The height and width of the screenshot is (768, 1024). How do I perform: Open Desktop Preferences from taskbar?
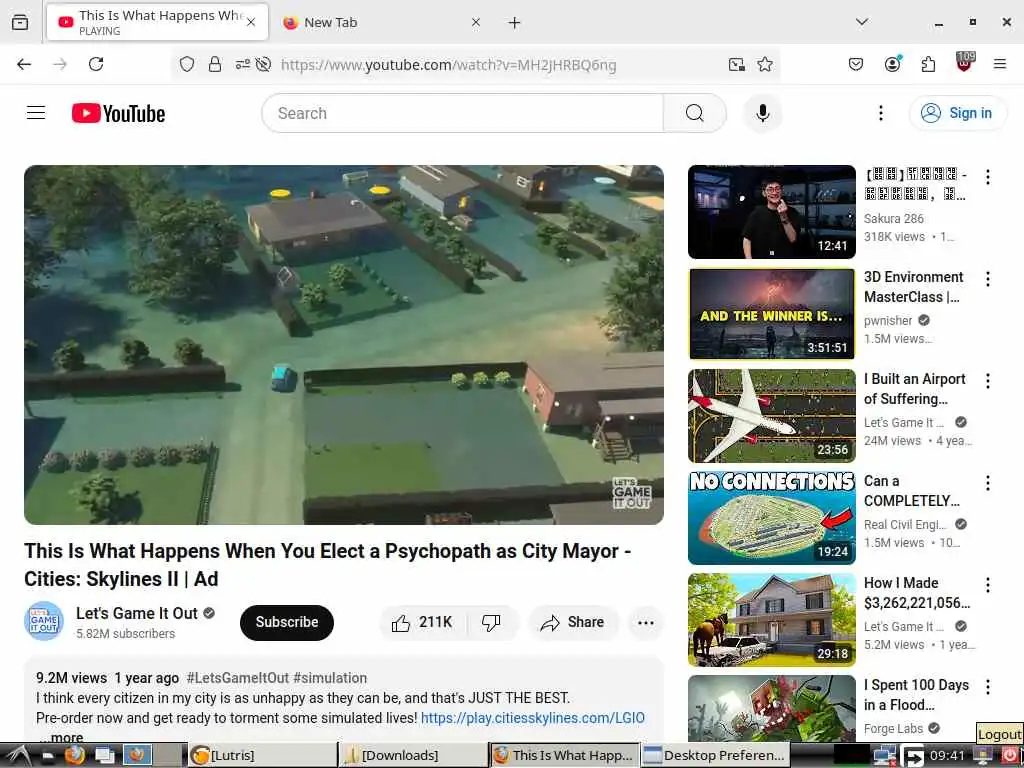[715, 755]
